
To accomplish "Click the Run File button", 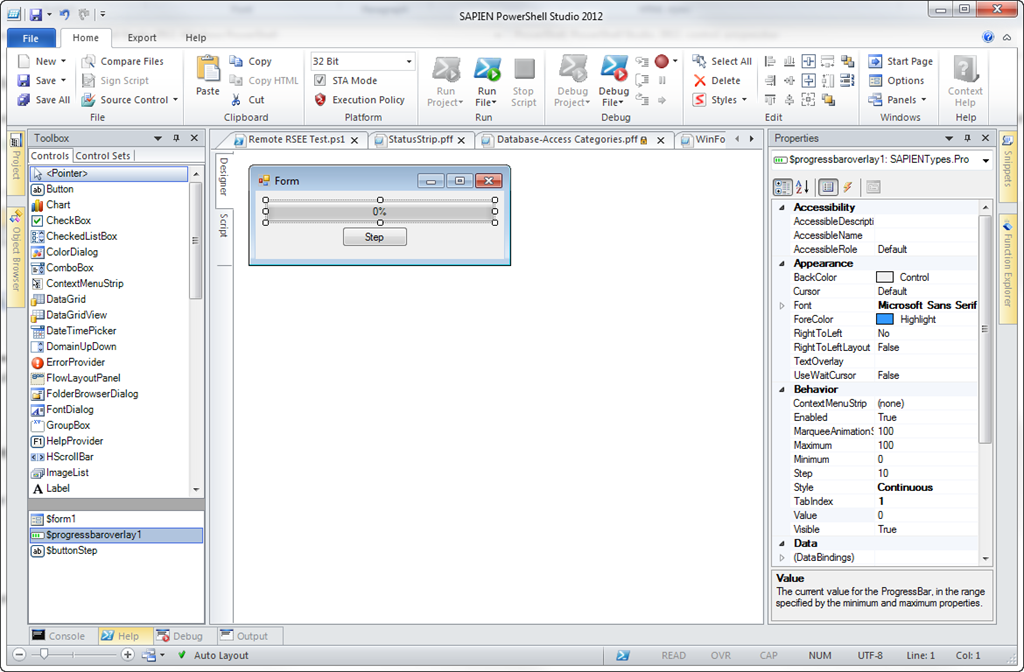I will point(487,81).
